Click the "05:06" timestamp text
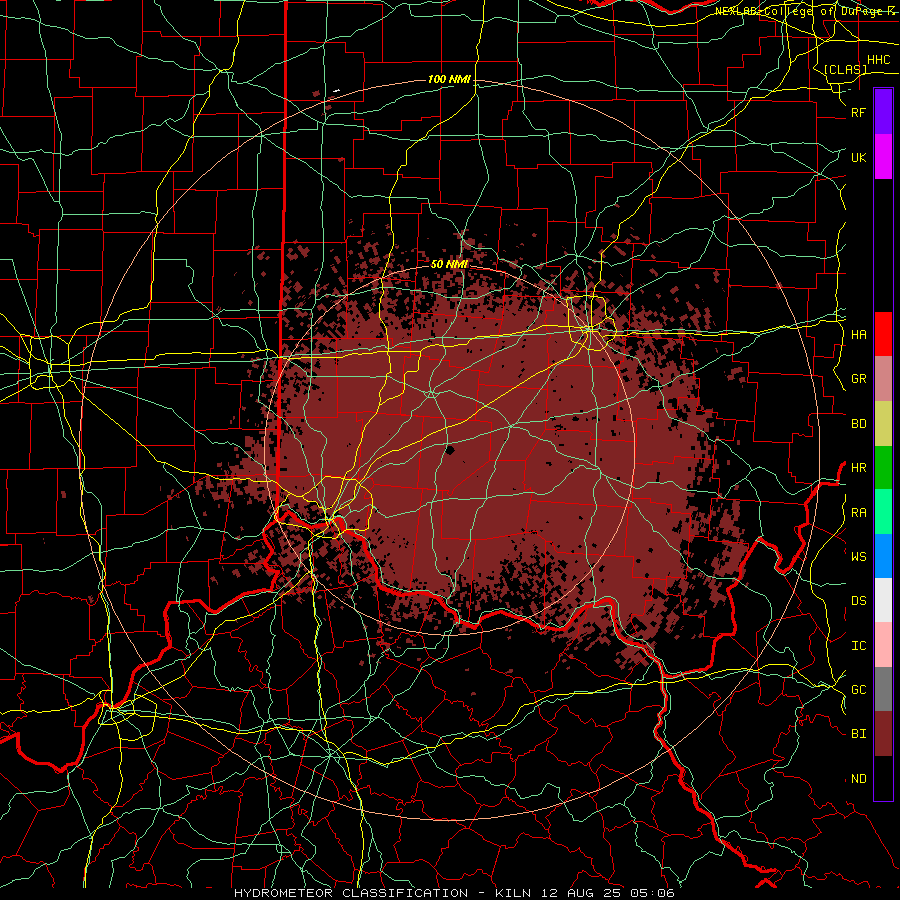Screen dimensions: 900x900 (x=652, y=893)
